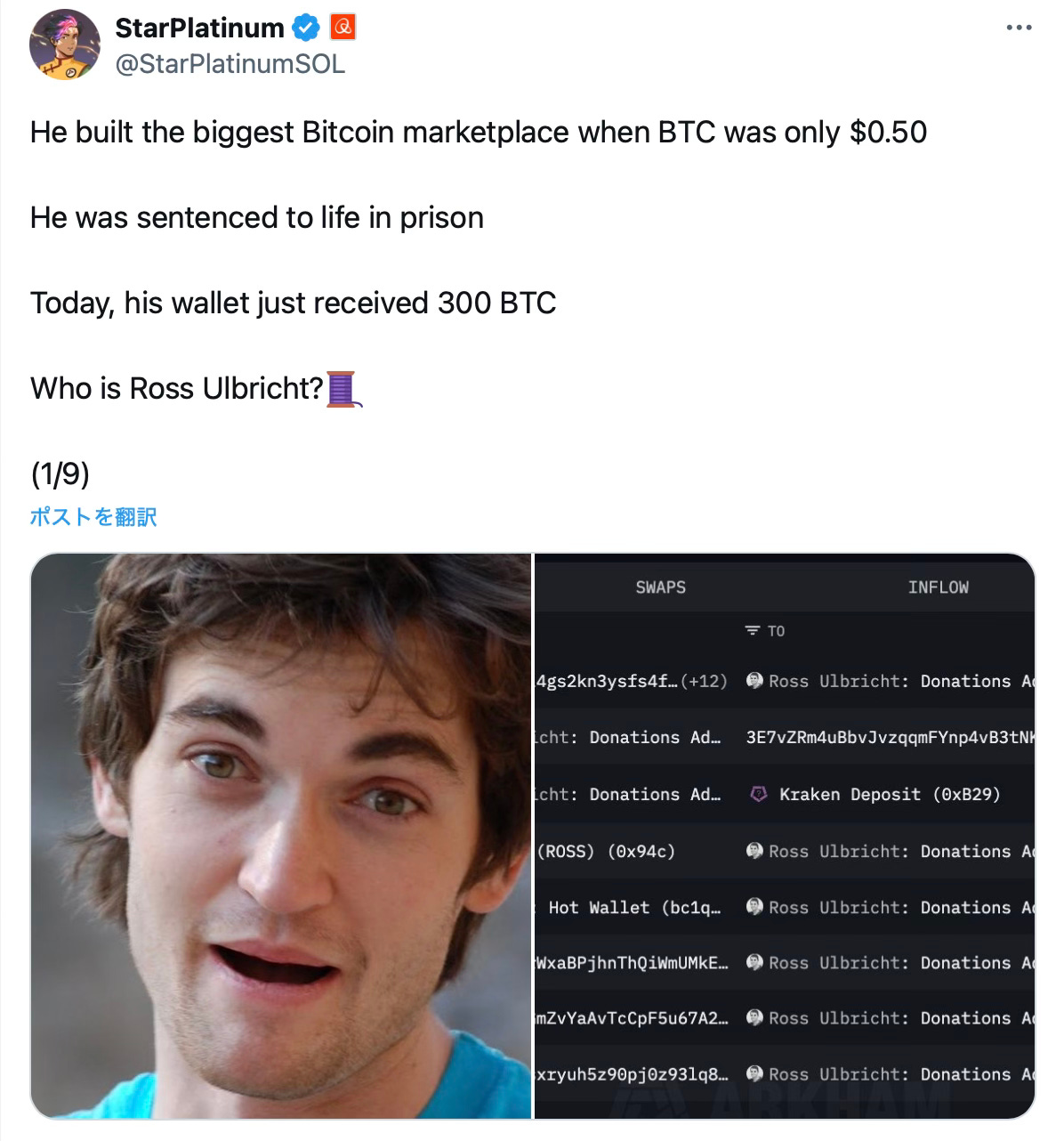Viewport: 1064px width, 1141px height.
Task: Click the orange affiliate badge beside the name
Action: [x=343, y=28]
